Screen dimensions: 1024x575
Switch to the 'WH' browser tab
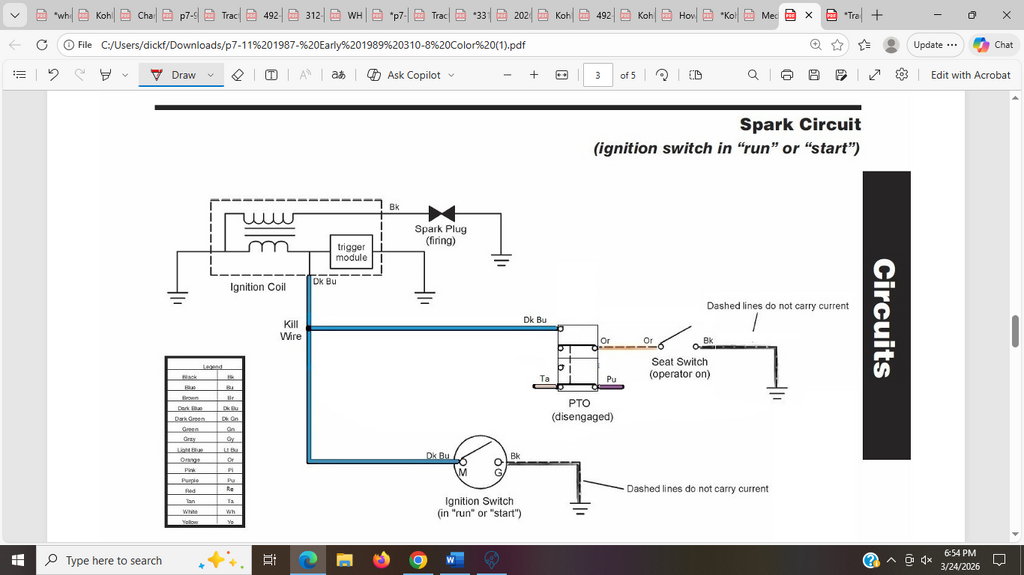348,16
